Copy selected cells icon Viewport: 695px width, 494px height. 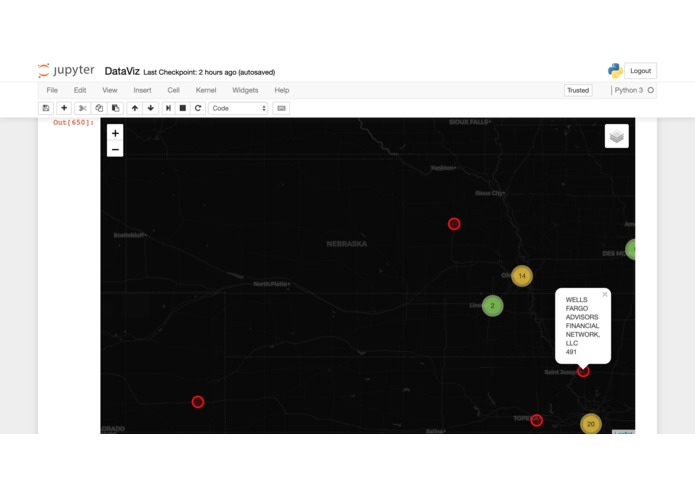tap(99, 108)
